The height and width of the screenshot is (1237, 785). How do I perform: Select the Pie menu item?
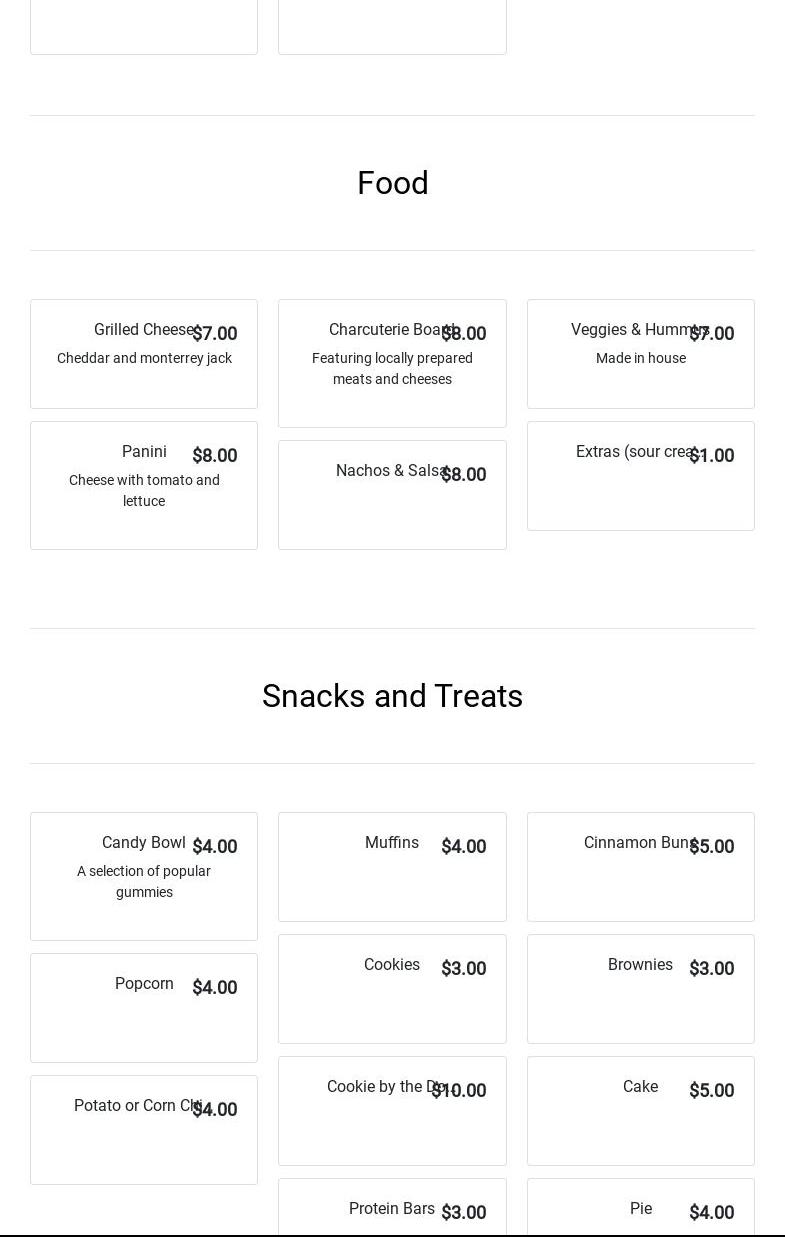point(640,1210)
